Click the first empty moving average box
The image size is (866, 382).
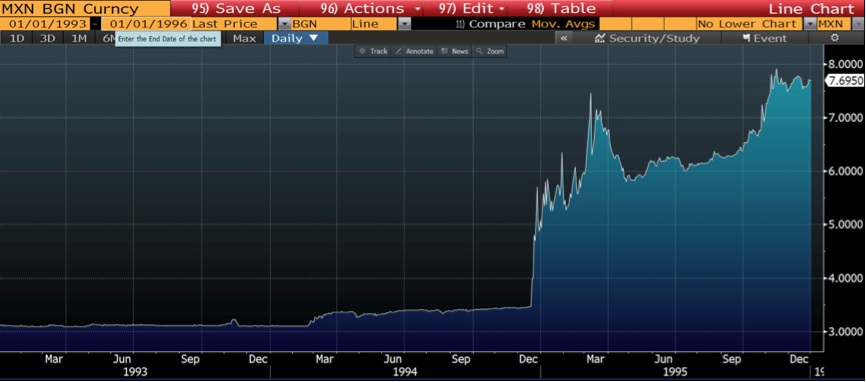coord(615,24)
